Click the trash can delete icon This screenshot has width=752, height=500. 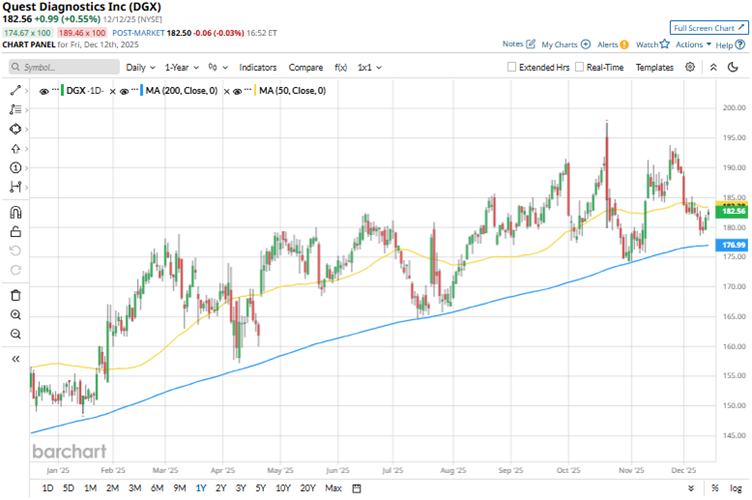pyautogui.click(x=15, y=295)
